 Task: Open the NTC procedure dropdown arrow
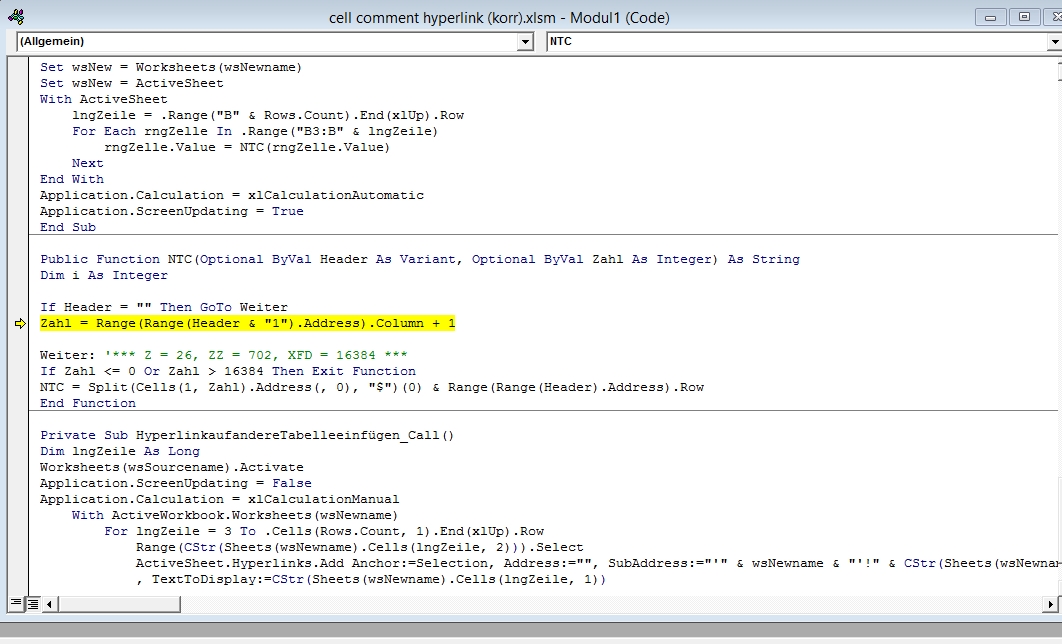pos(1054,42)
